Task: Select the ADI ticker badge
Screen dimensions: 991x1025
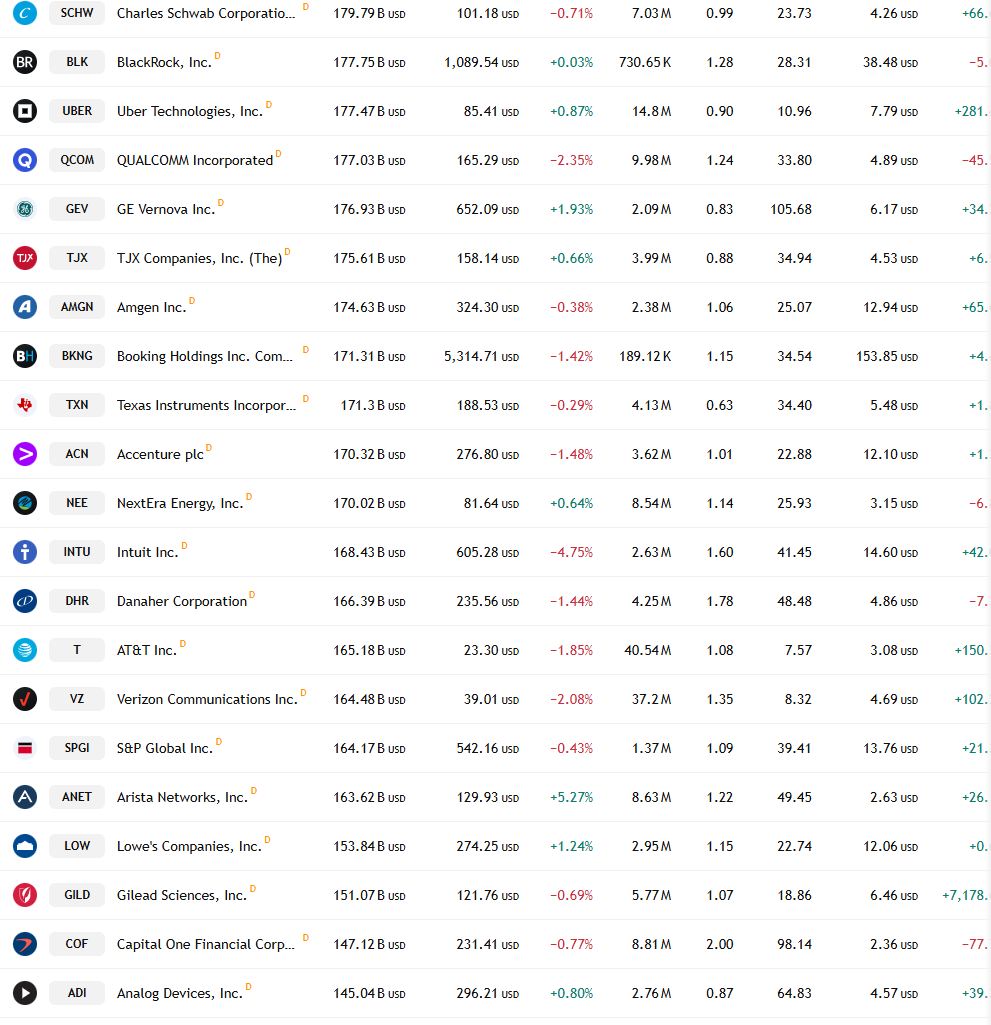Action: pos(77,993)
